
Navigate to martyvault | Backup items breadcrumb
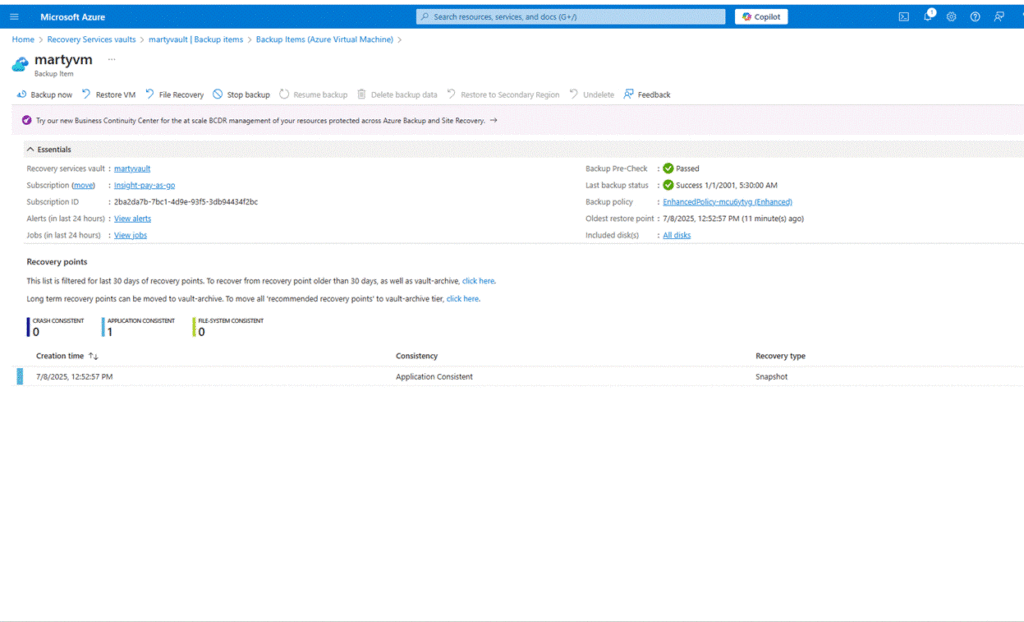point(195,39)
